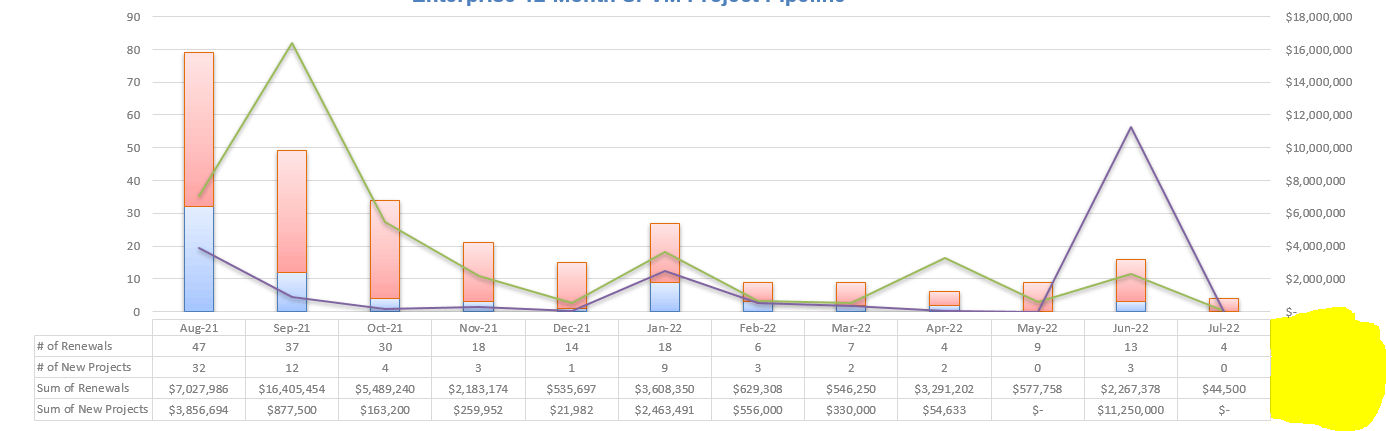Select the "Sum of New Projects" row label
Image resolution: width=1386 pixels, height=431 pixels.
[x=93, y=409]
